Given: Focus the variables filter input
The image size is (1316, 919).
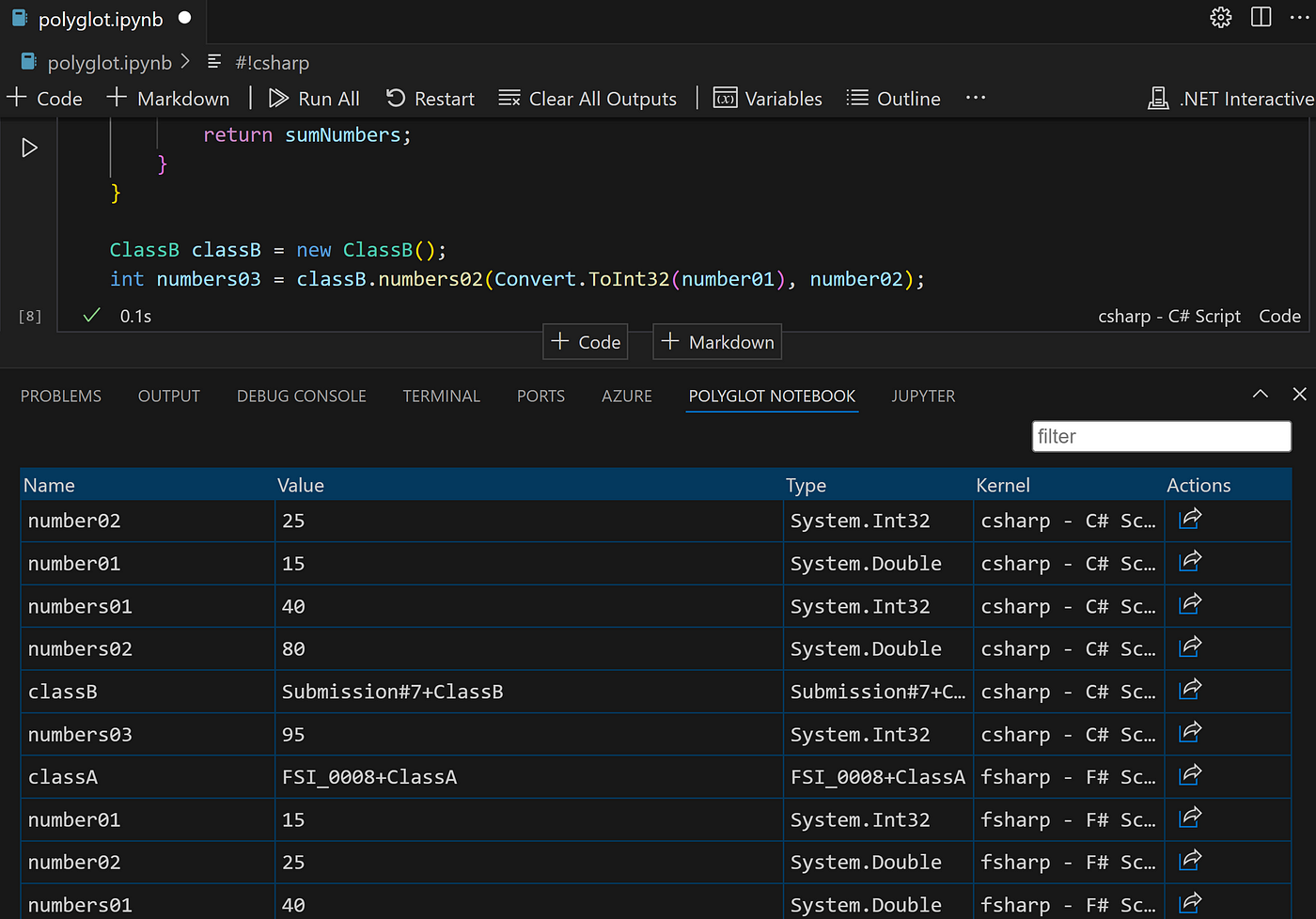Looking at the screenshot, I should pyautogui.click(x=1161, y=436).
